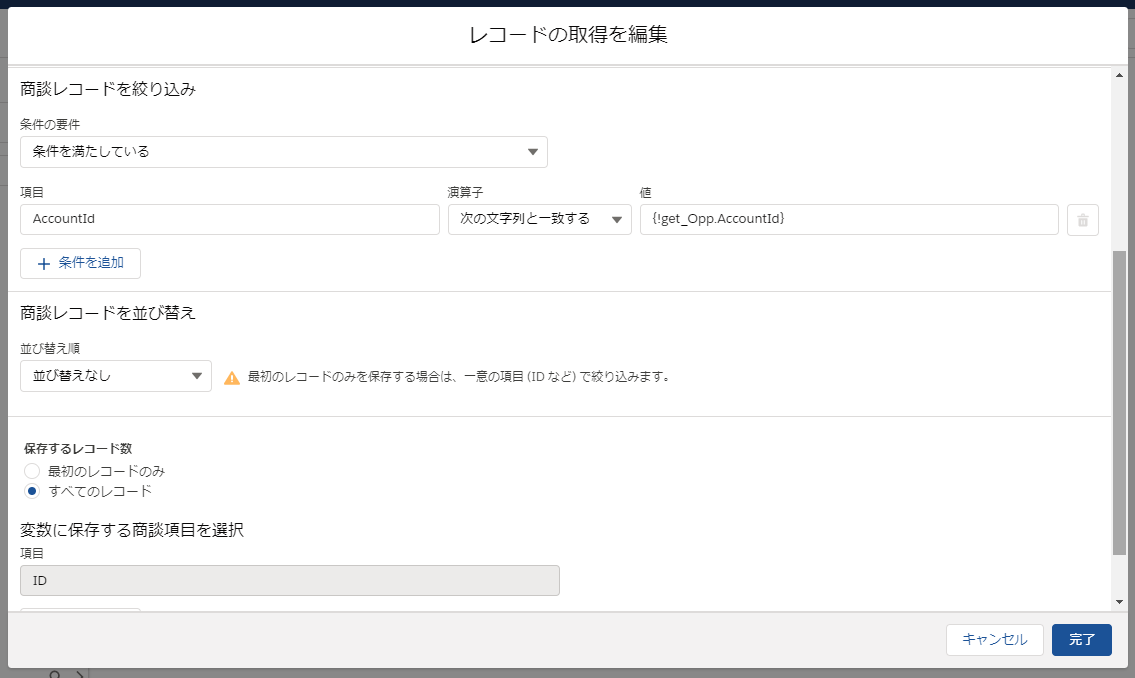This screenshot has height=678, width=1135.
Task: Select すべてのレコード radio button
Action: 31,491
